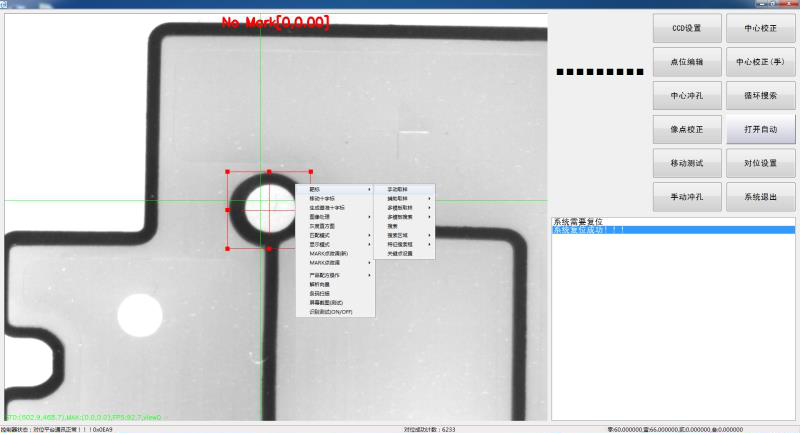Image resolution: width=802 pixels, height=434 pixels.
Task: Open 点位编辑 point editor
Action: click(x=686, y=62)
